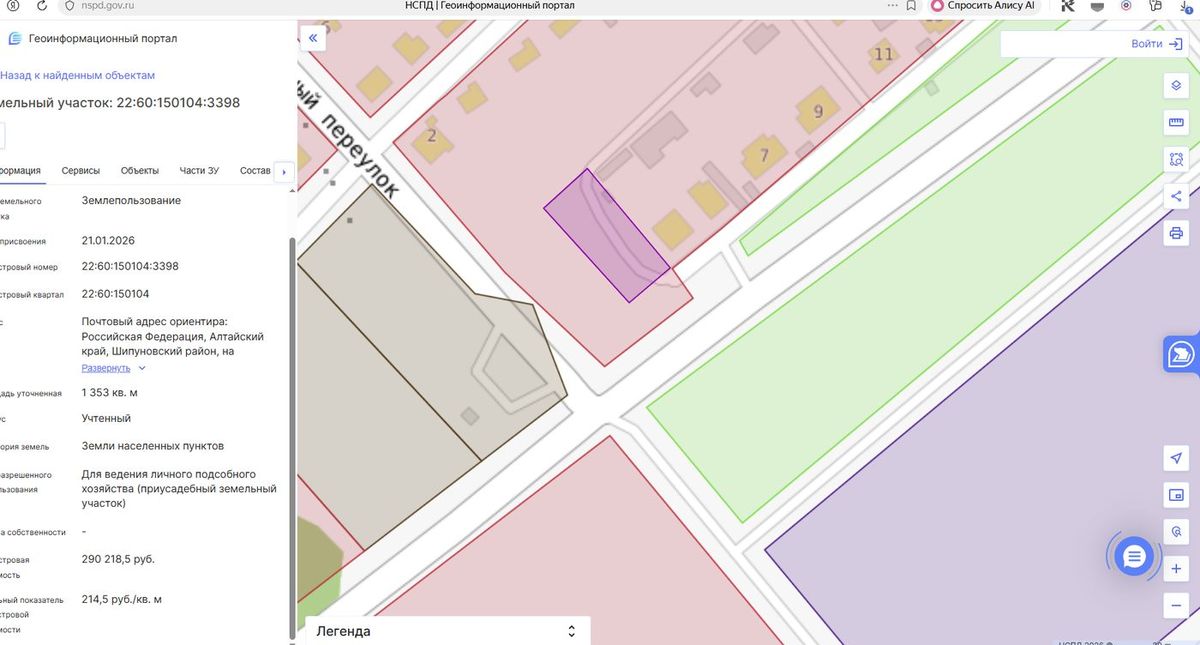Click the cadastral quarter 22:60:150104 value
The width and height of the screenshot is (1200, 645).
click(115, 294)
